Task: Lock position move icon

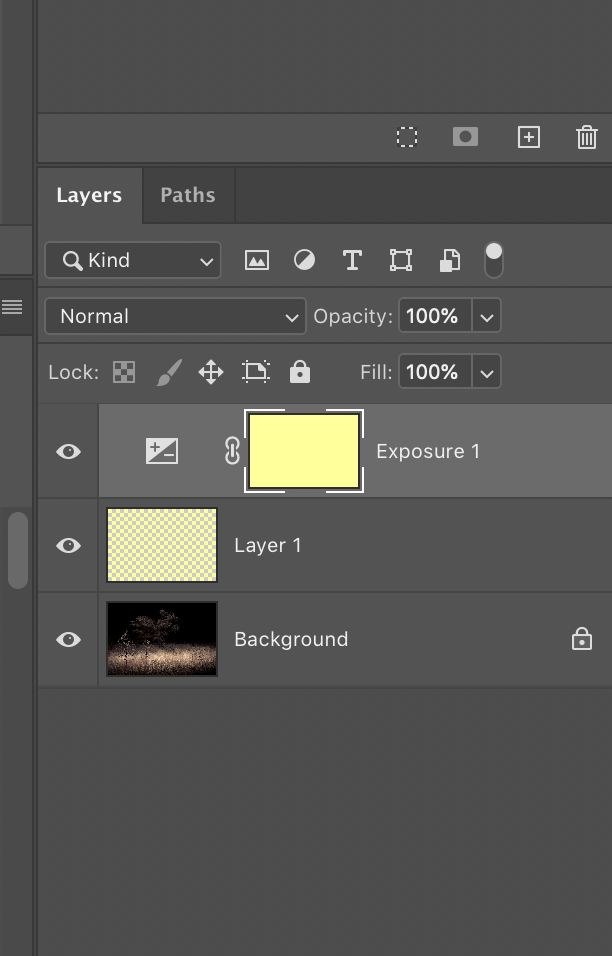Action: [211, 372]
